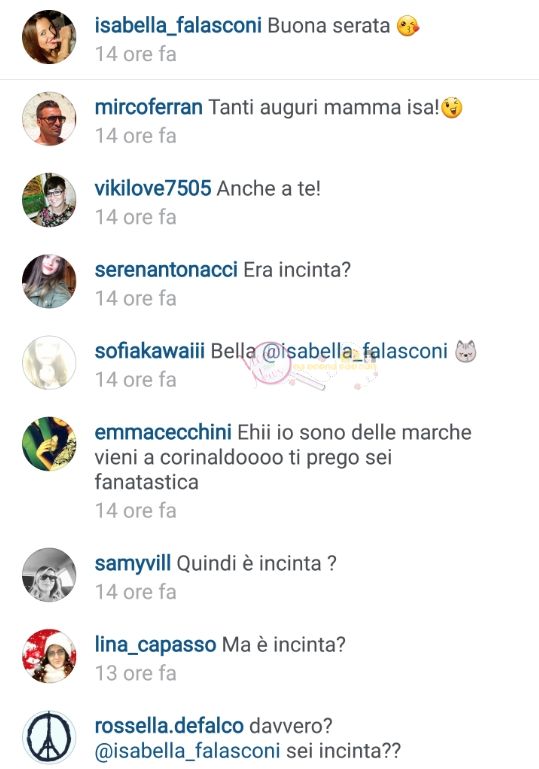Tap @isabella_falasconi mention in rossella.defalco's comment
Image resolution: width=539 pixels, height=769 pixels.
pyautogui.click(x=187, y=751)
